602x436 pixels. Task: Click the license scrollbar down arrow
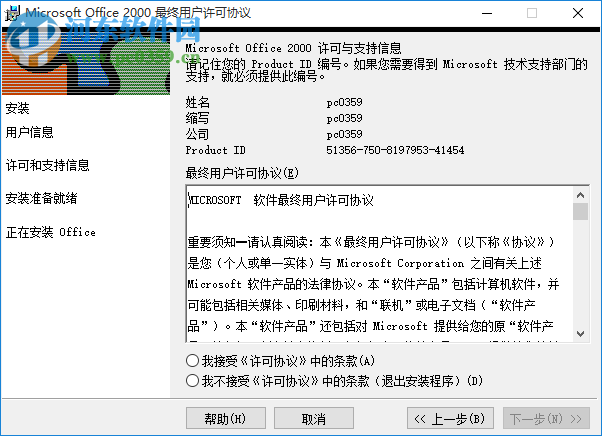(580, 334)
